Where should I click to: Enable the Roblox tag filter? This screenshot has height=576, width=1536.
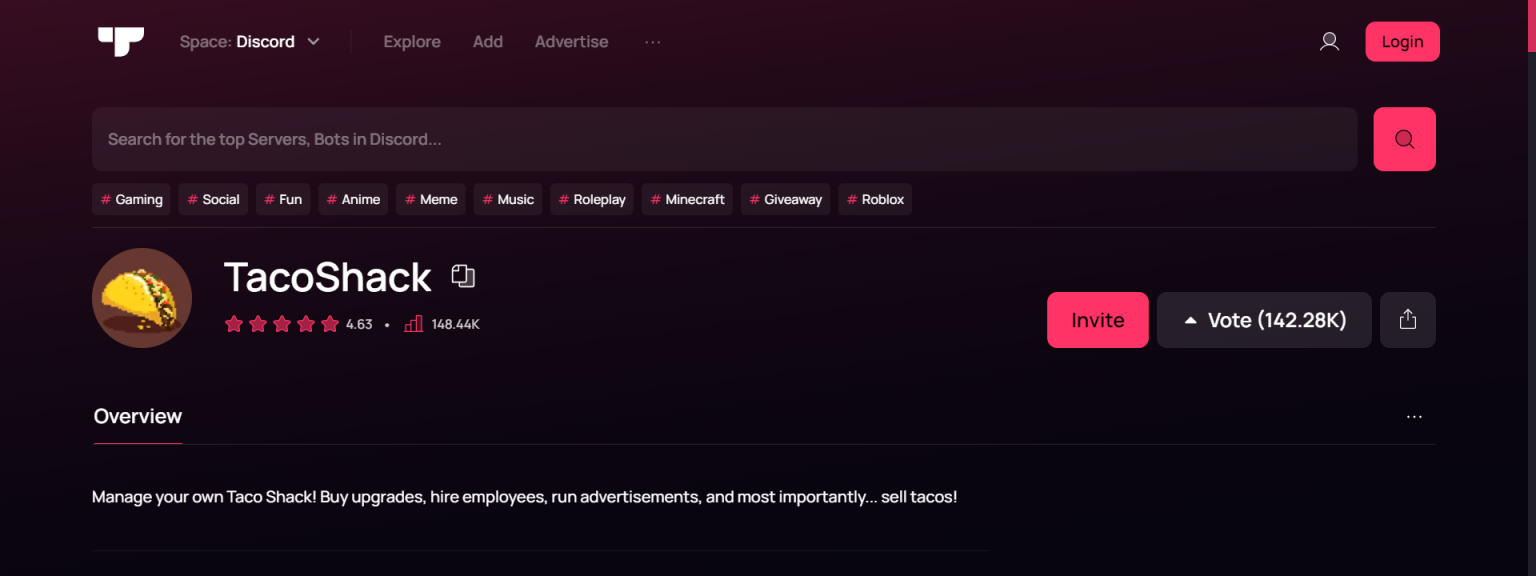tap(875, 199)
